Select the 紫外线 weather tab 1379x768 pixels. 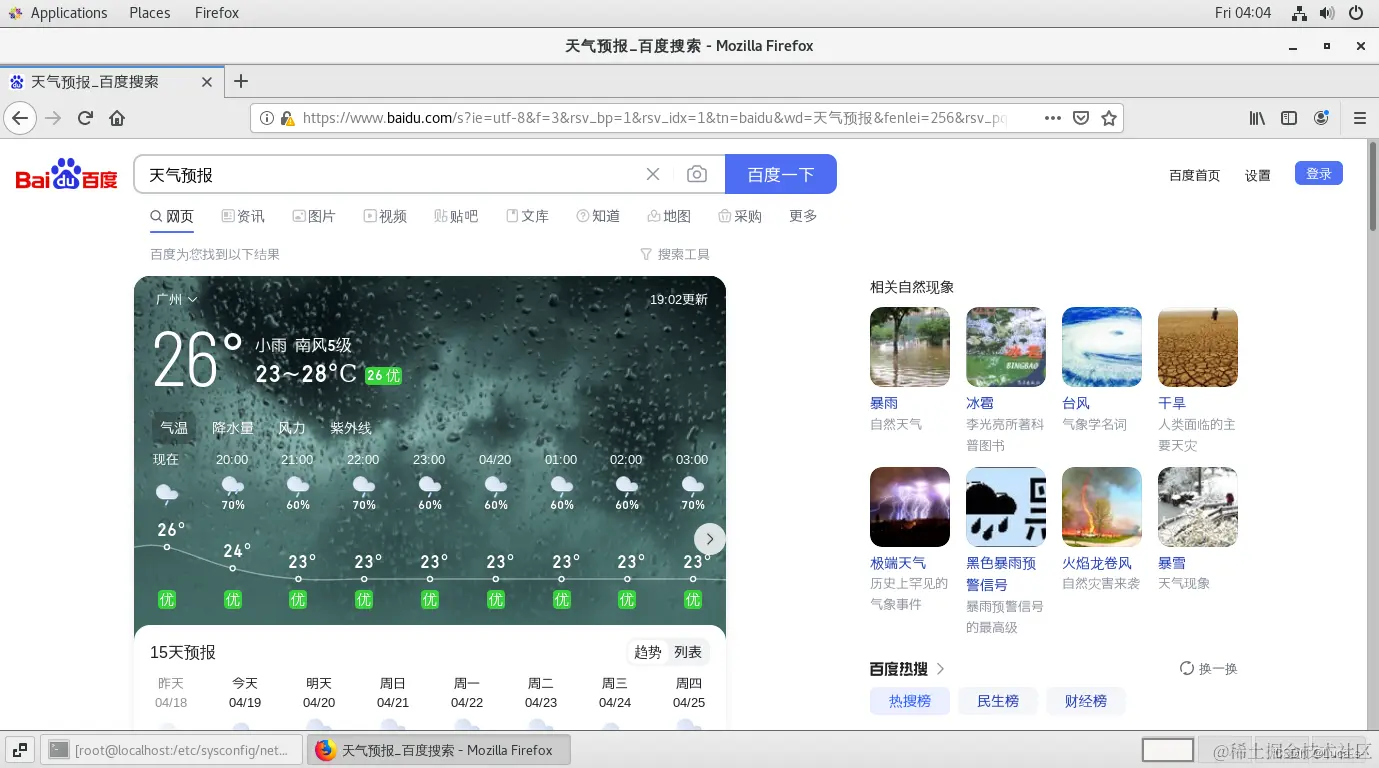point(351,428)
